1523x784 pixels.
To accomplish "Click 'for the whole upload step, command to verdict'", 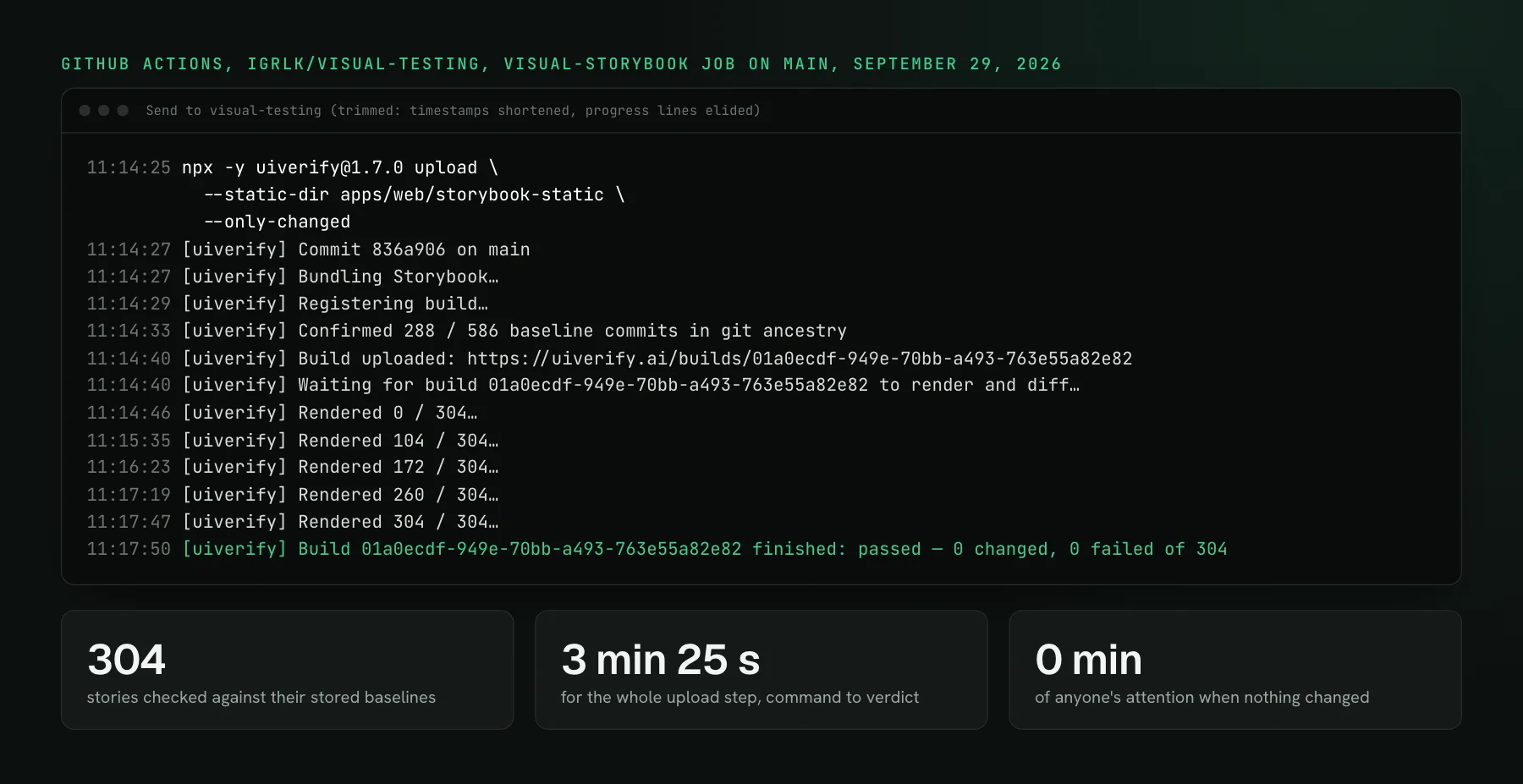I will [740, 698].
